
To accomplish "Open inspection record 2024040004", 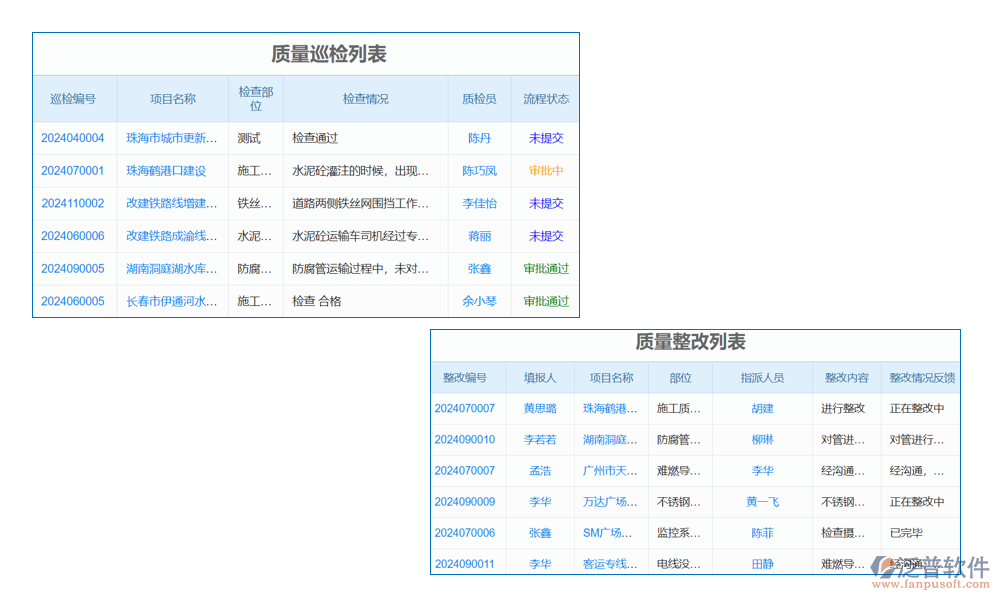I will tap(72, 138).
